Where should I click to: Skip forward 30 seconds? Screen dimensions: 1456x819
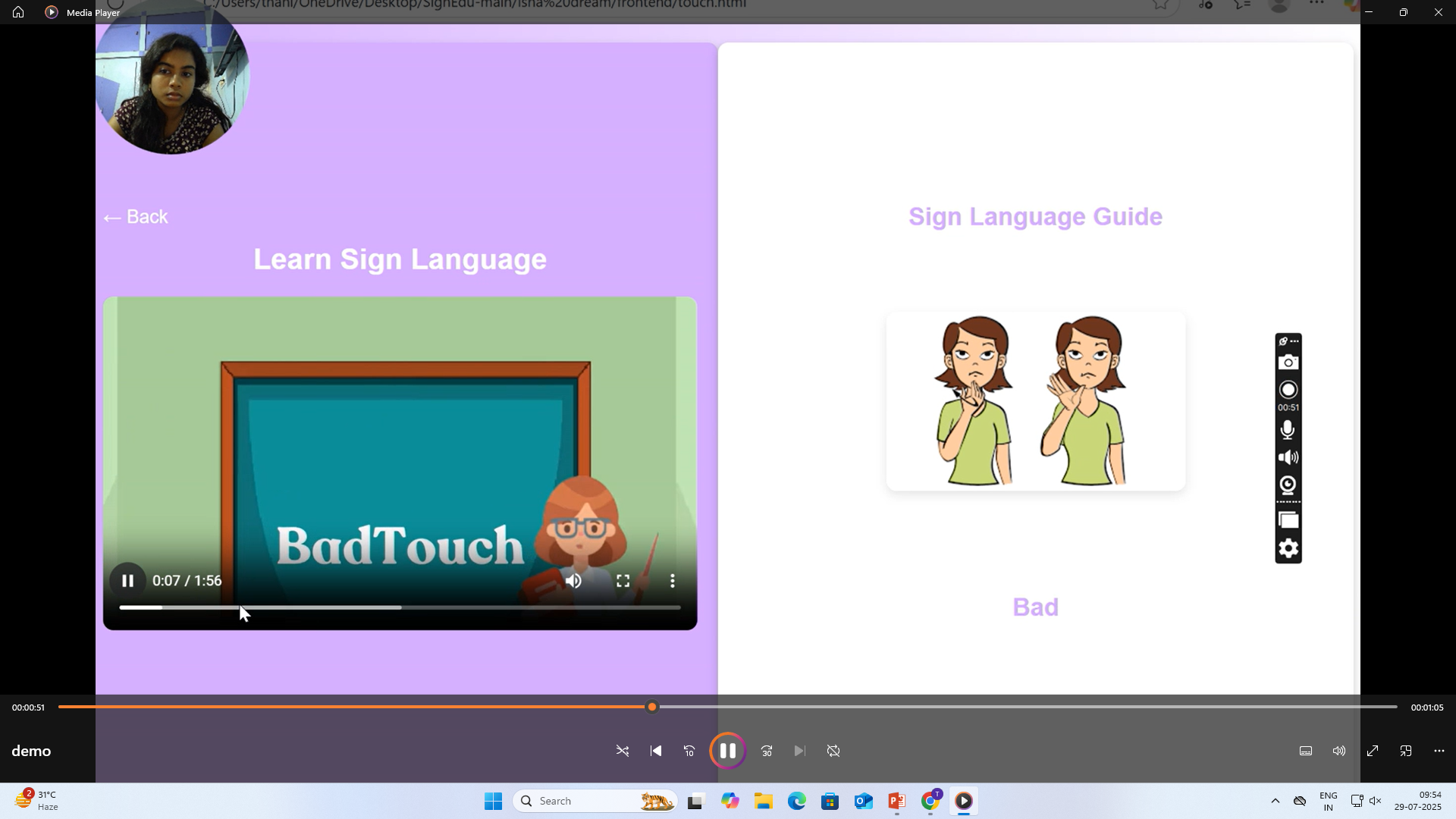pos(767,751)
